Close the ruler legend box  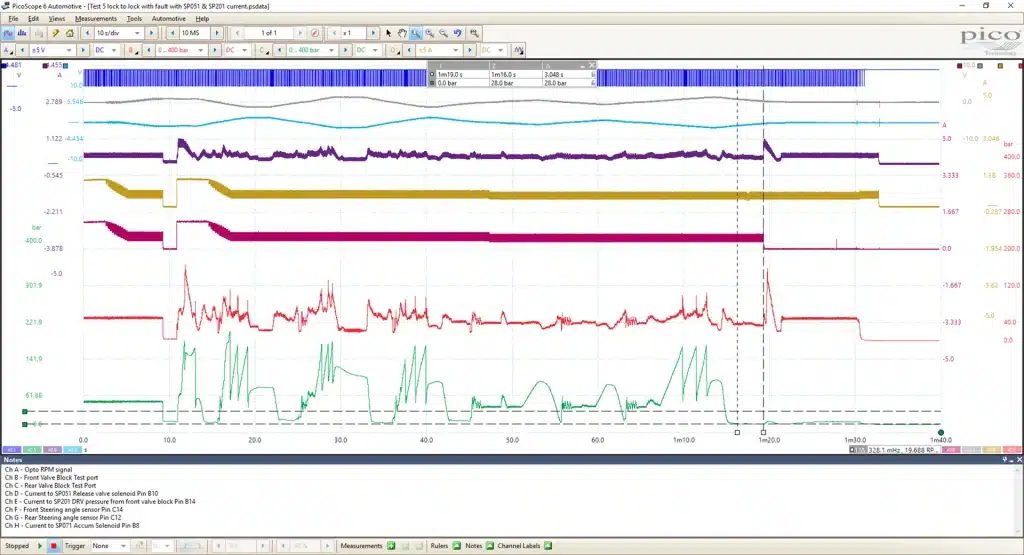(x=591, y=65)
